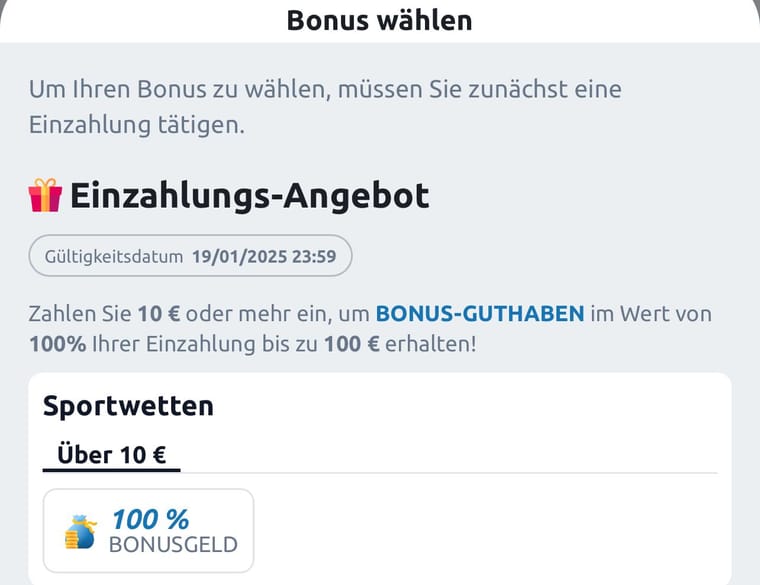Click the Einzahlungs-Angebot heading
The width and height of the screenshot is (760, 585).
(250, 196)
